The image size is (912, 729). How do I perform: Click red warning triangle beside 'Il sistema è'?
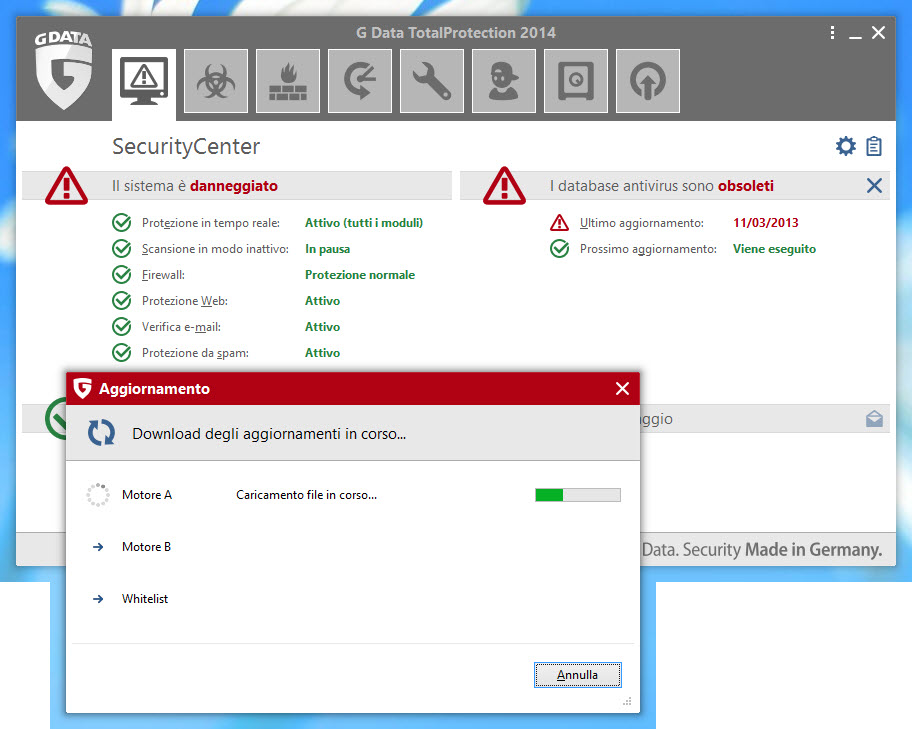coord(66,186)
